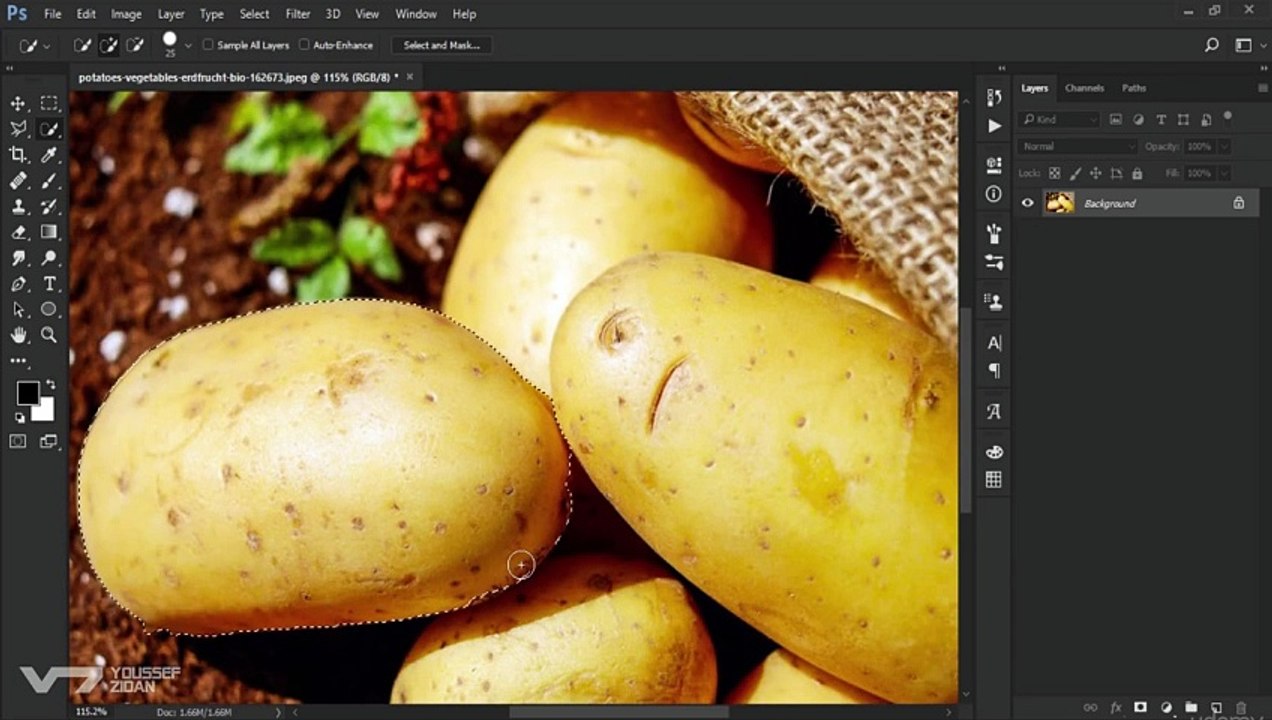The height and width of the screenshot is (720, 1272).
Task: Open the Image menu
Action: (126, 14)
